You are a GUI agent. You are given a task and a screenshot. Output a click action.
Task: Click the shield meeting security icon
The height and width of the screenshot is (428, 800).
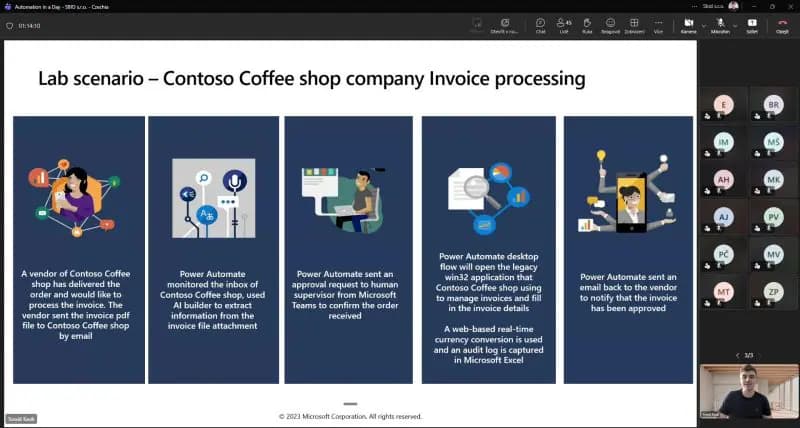point(9,26)
